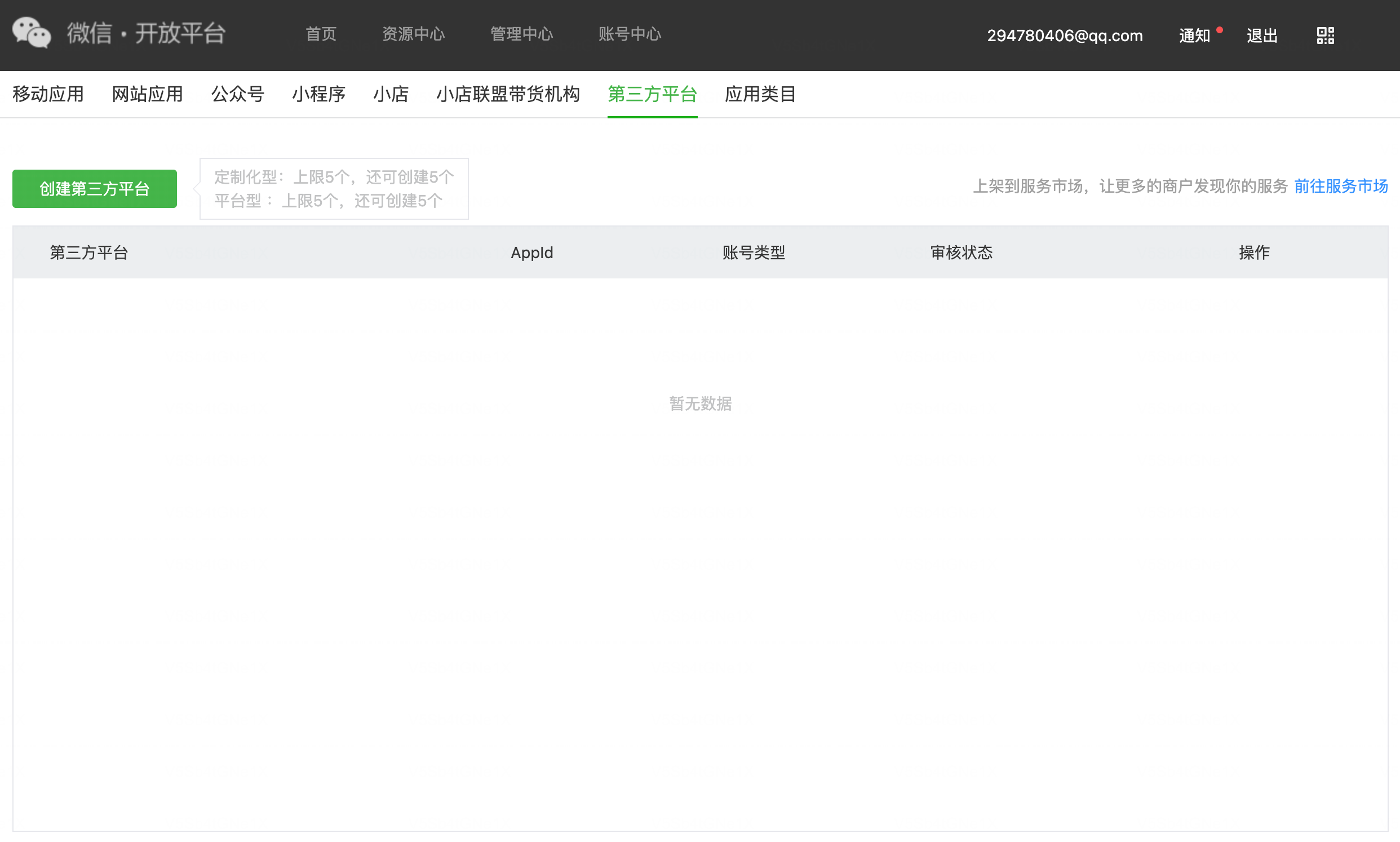Open 账号中心 in top navigation
The width and height of the screenshot is (1400, 842).
click(x=630, y=34)
